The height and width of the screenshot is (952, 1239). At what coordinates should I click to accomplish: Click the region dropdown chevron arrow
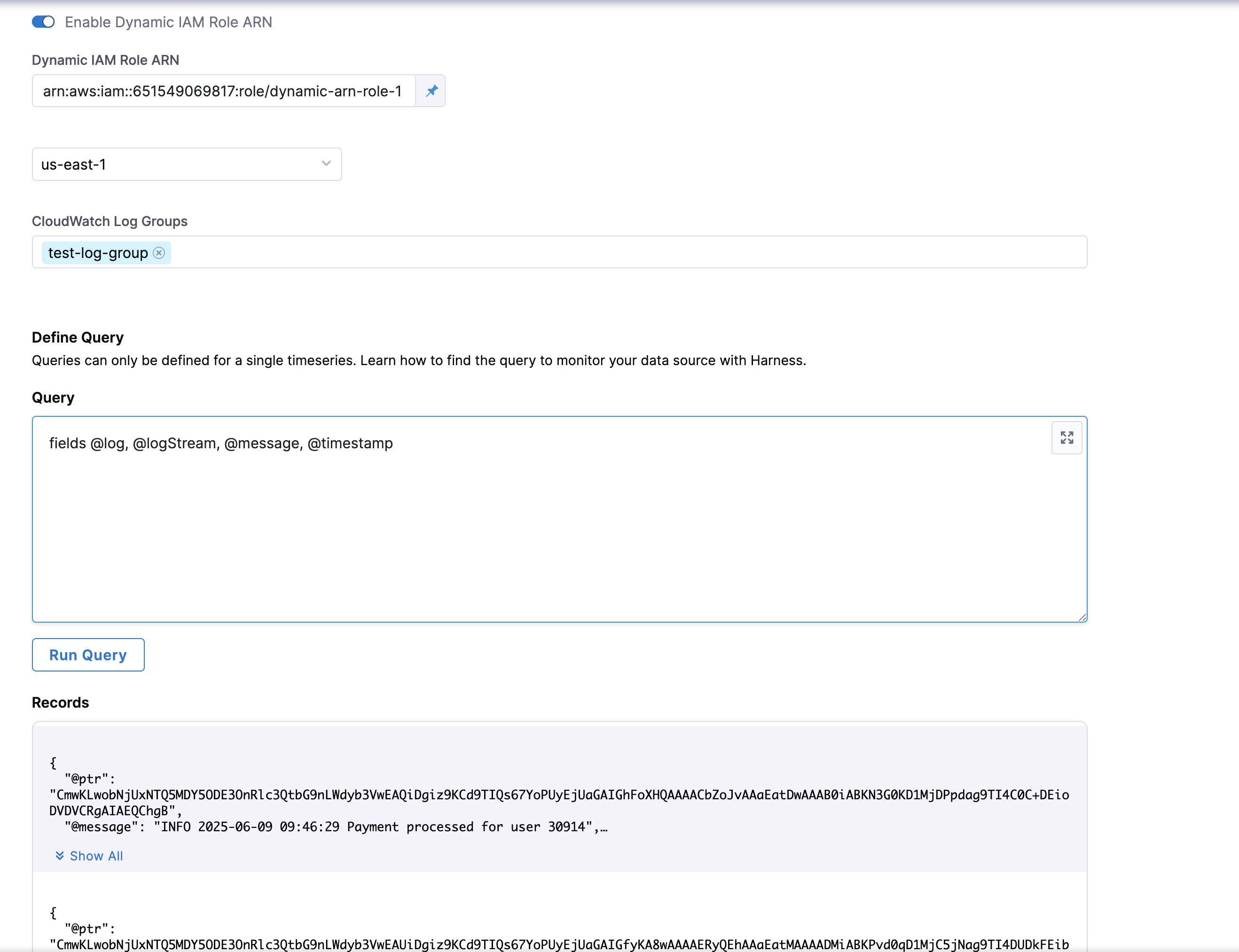tap(326, 164)
